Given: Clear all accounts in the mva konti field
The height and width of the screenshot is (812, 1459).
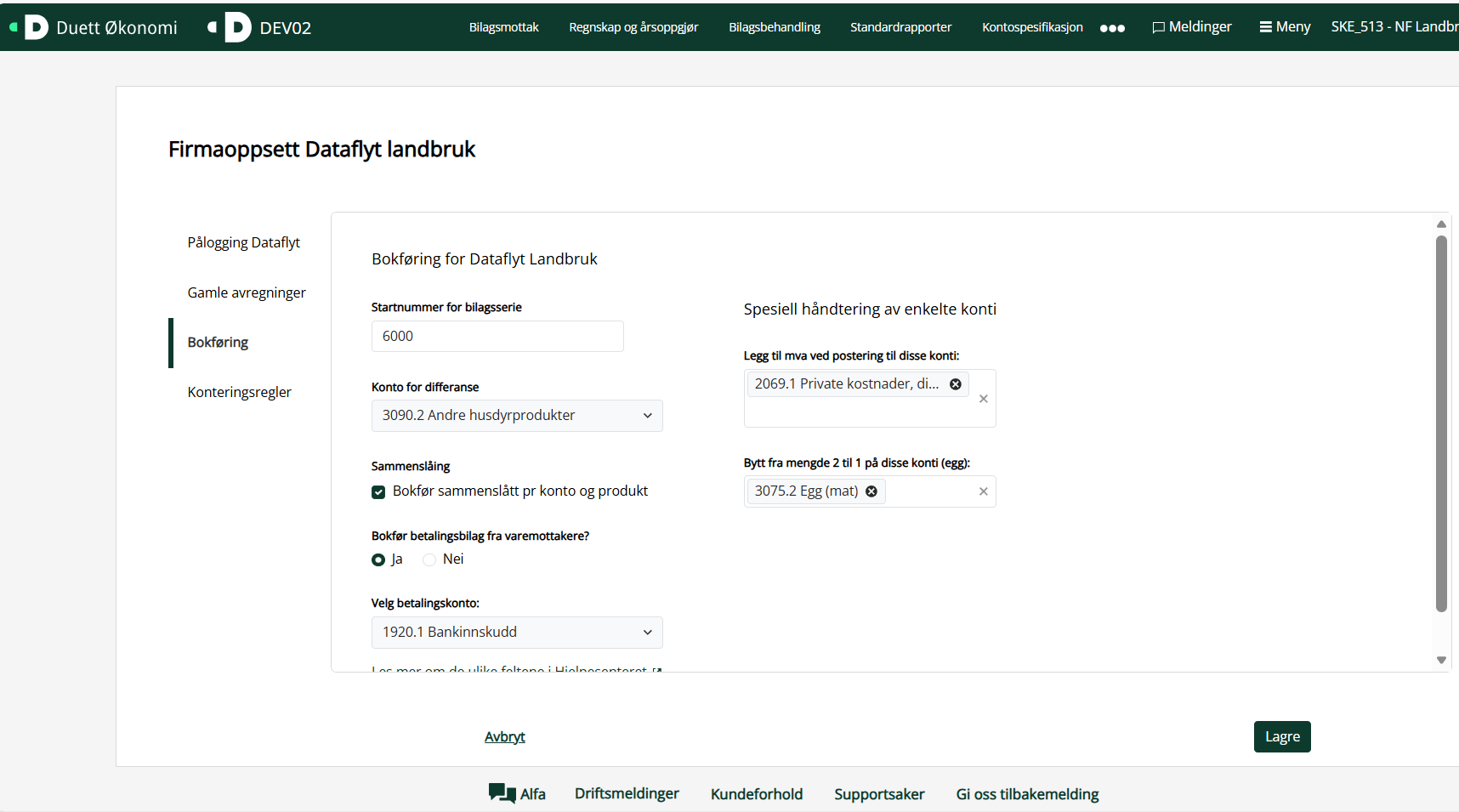Looking at the screenshot, I should pos(984,399).
